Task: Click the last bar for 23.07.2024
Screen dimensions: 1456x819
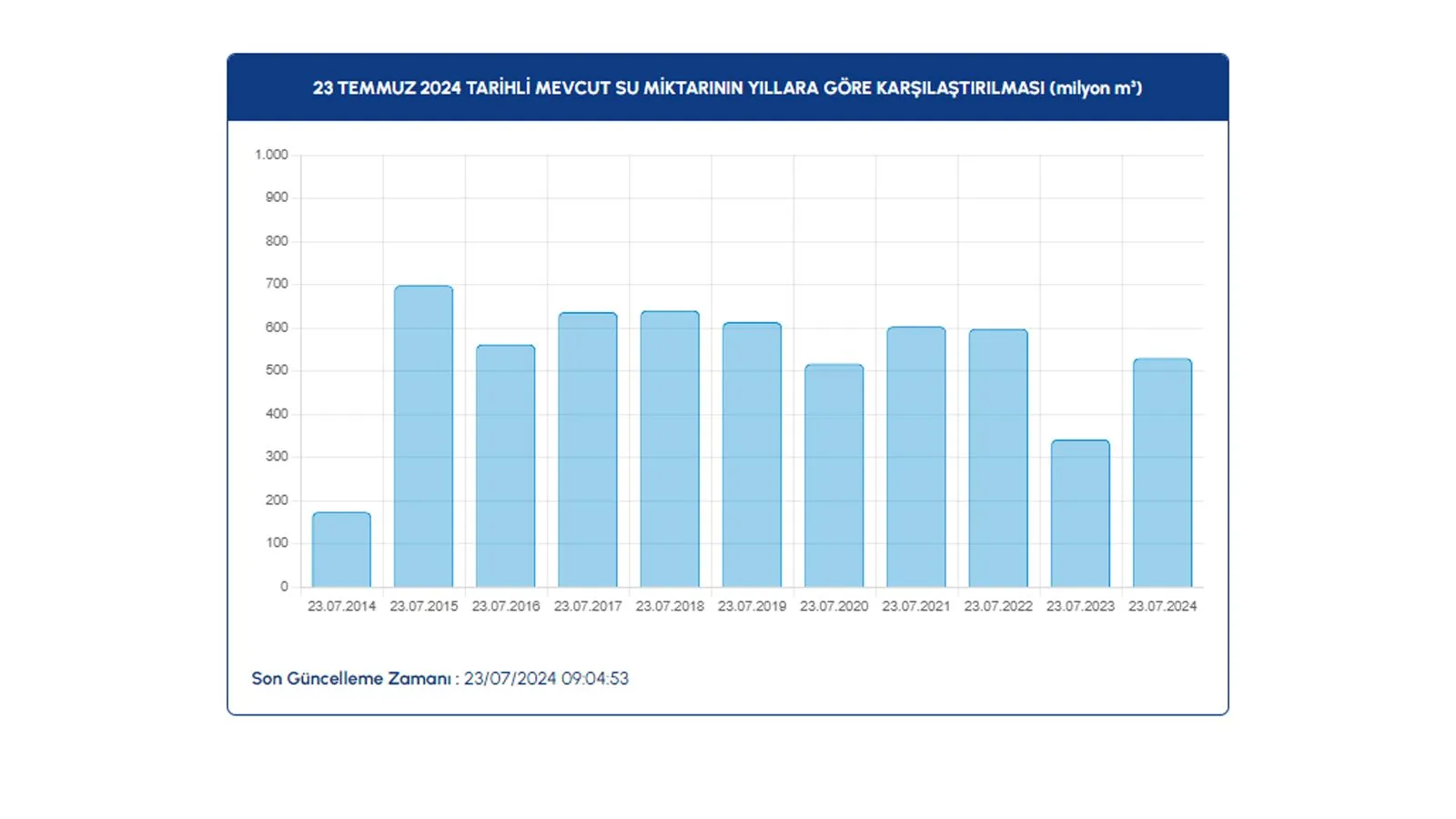Action: click(1162, 473)
